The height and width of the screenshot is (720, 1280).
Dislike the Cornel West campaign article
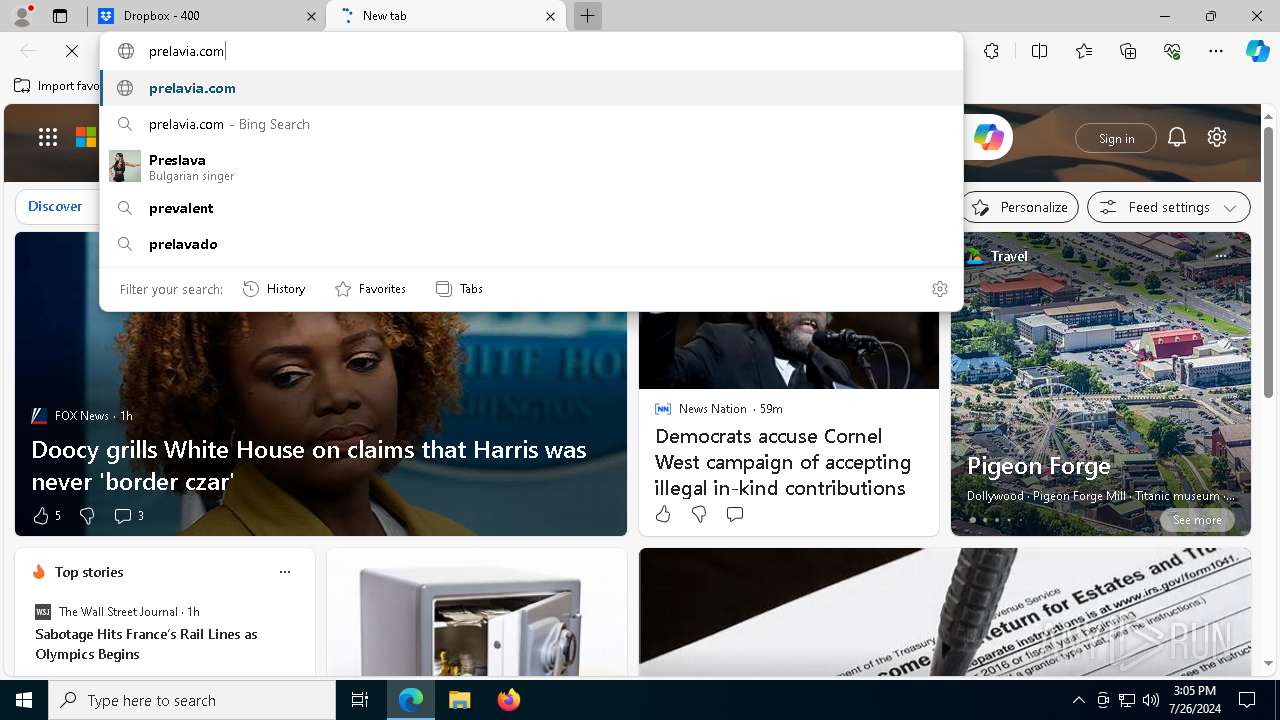tap(699, 514)
